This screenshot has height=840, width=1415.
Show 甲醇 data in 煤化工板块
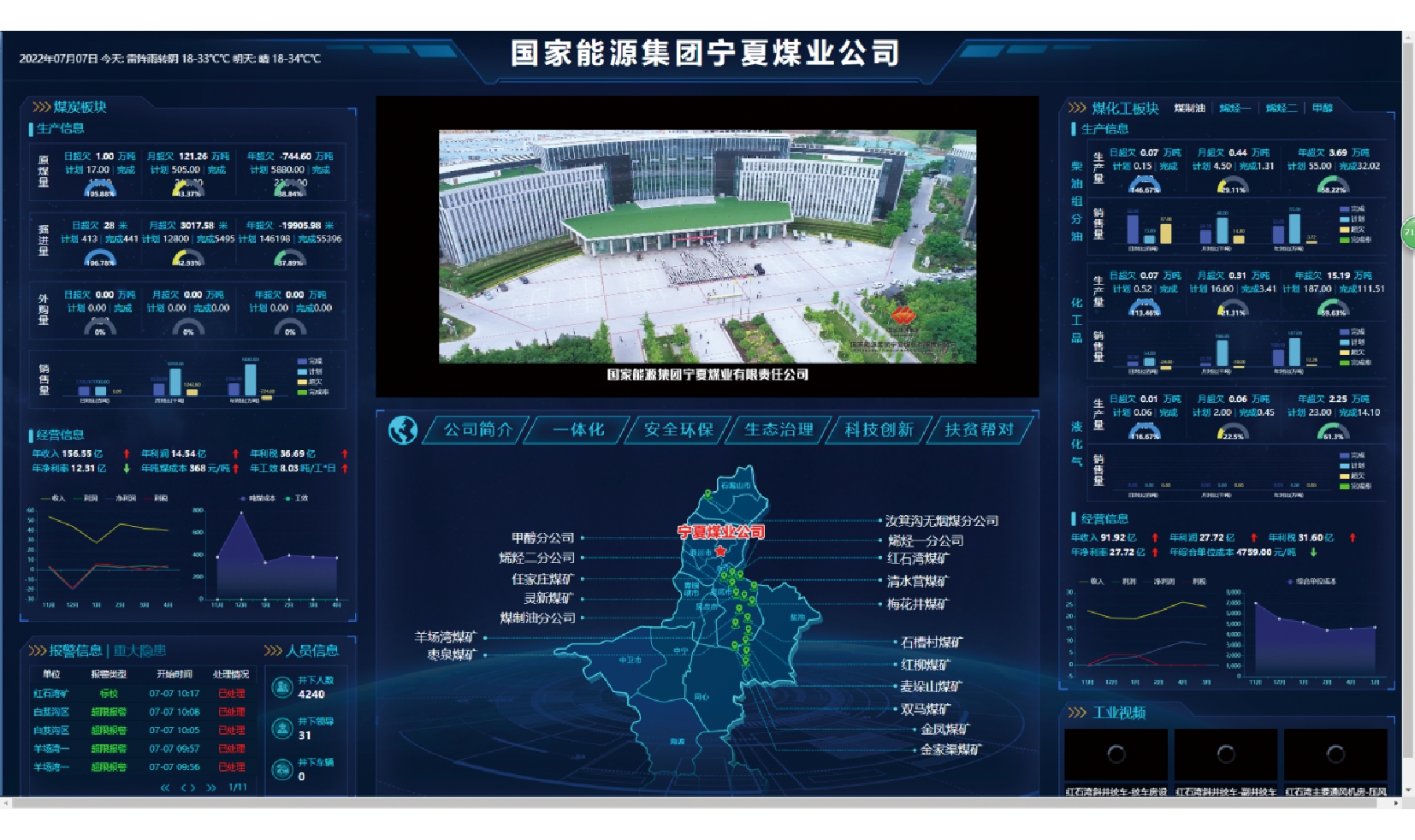[1322, 108]
